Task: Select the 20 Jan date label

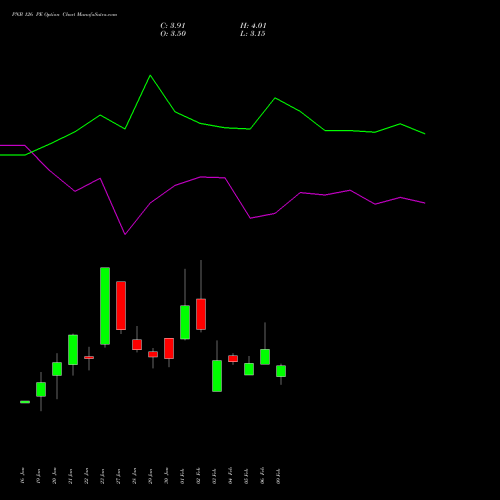Action: click(54, 476)
